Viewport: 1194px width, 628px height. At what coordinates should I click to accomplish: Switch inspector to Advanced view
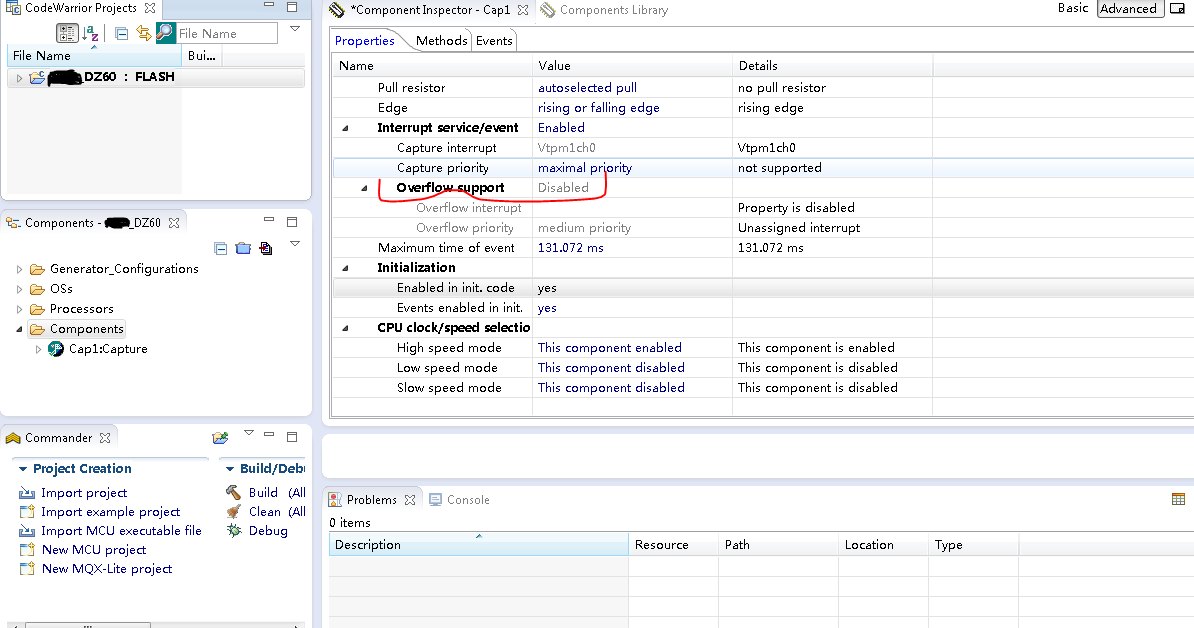(x=1129, y=8)
